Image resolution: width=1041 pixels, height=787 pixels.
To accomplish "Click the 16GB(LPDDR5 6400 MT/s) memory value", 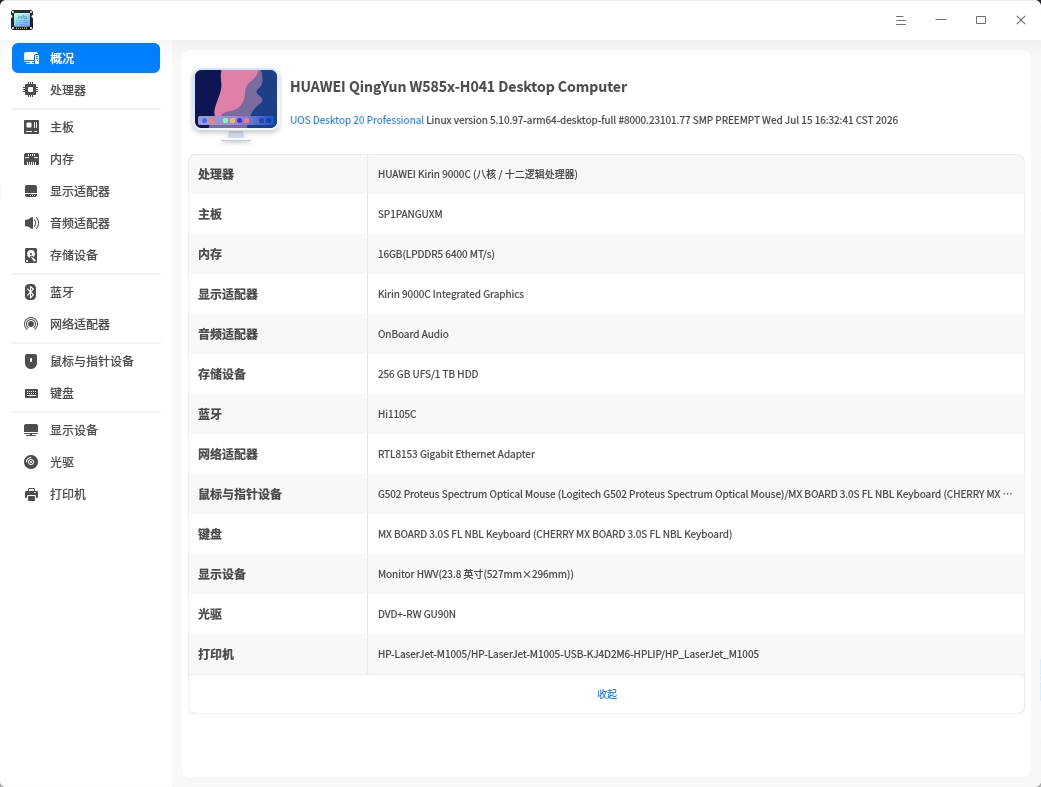I will [x=436, y=254].
